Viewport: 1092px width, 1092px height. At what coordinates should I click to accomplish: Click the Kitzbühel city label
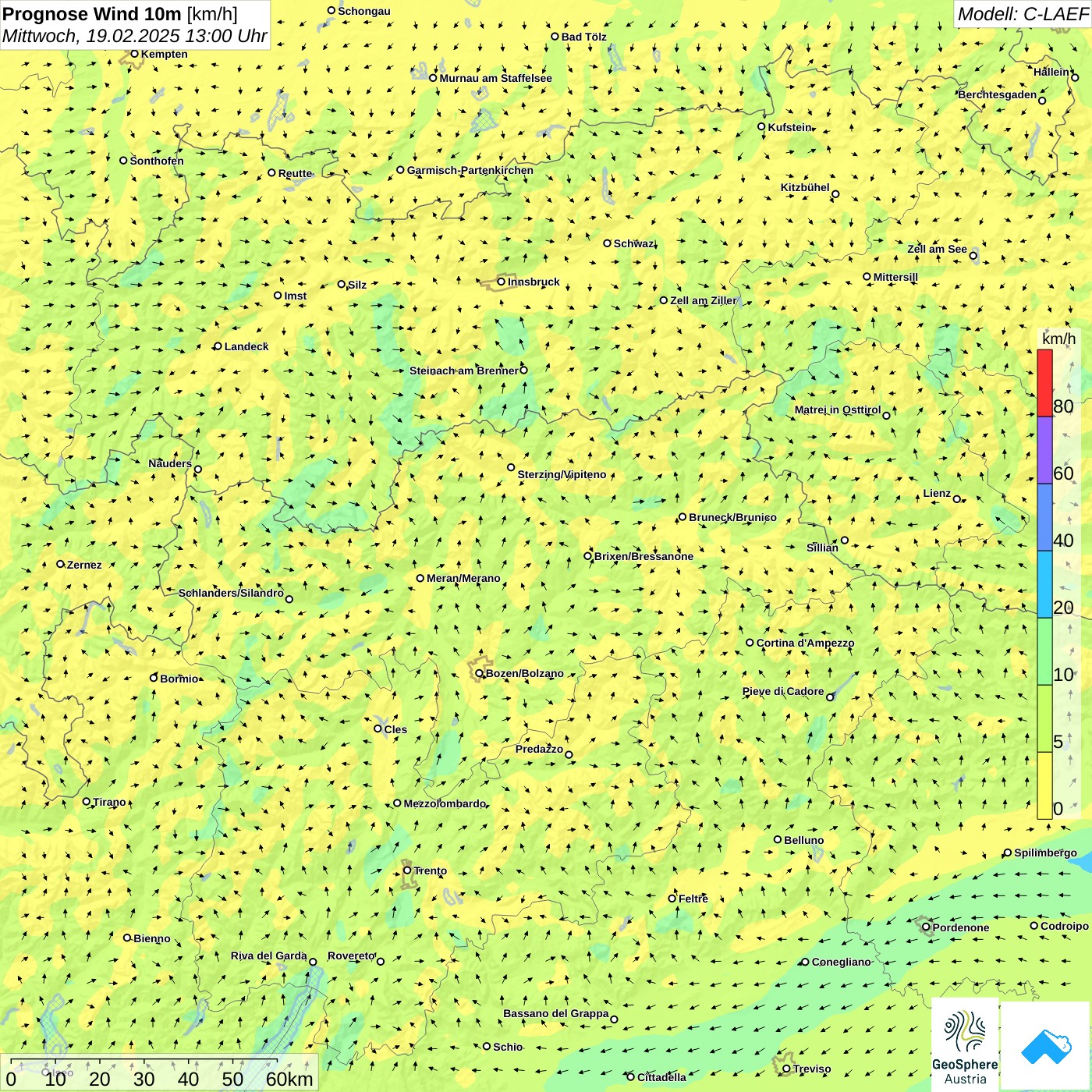click(805, 187)
